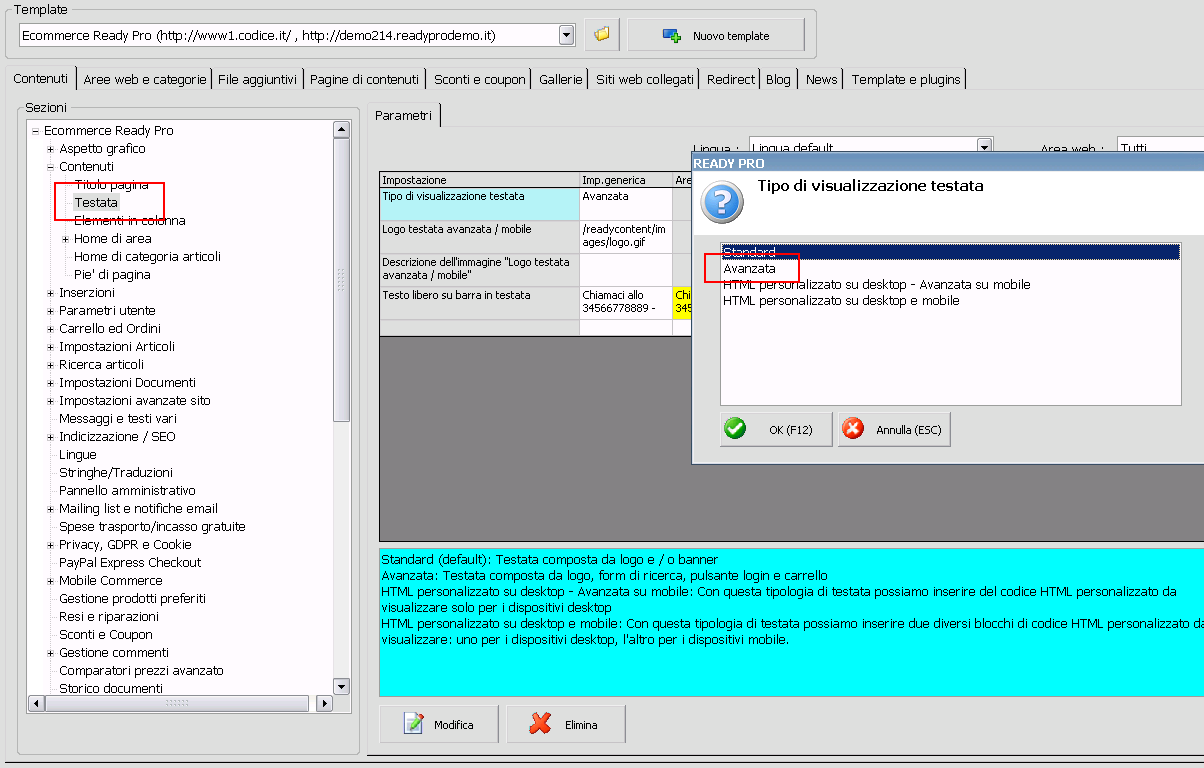Expand the Impostazioni Articoli node

[50, 347]
